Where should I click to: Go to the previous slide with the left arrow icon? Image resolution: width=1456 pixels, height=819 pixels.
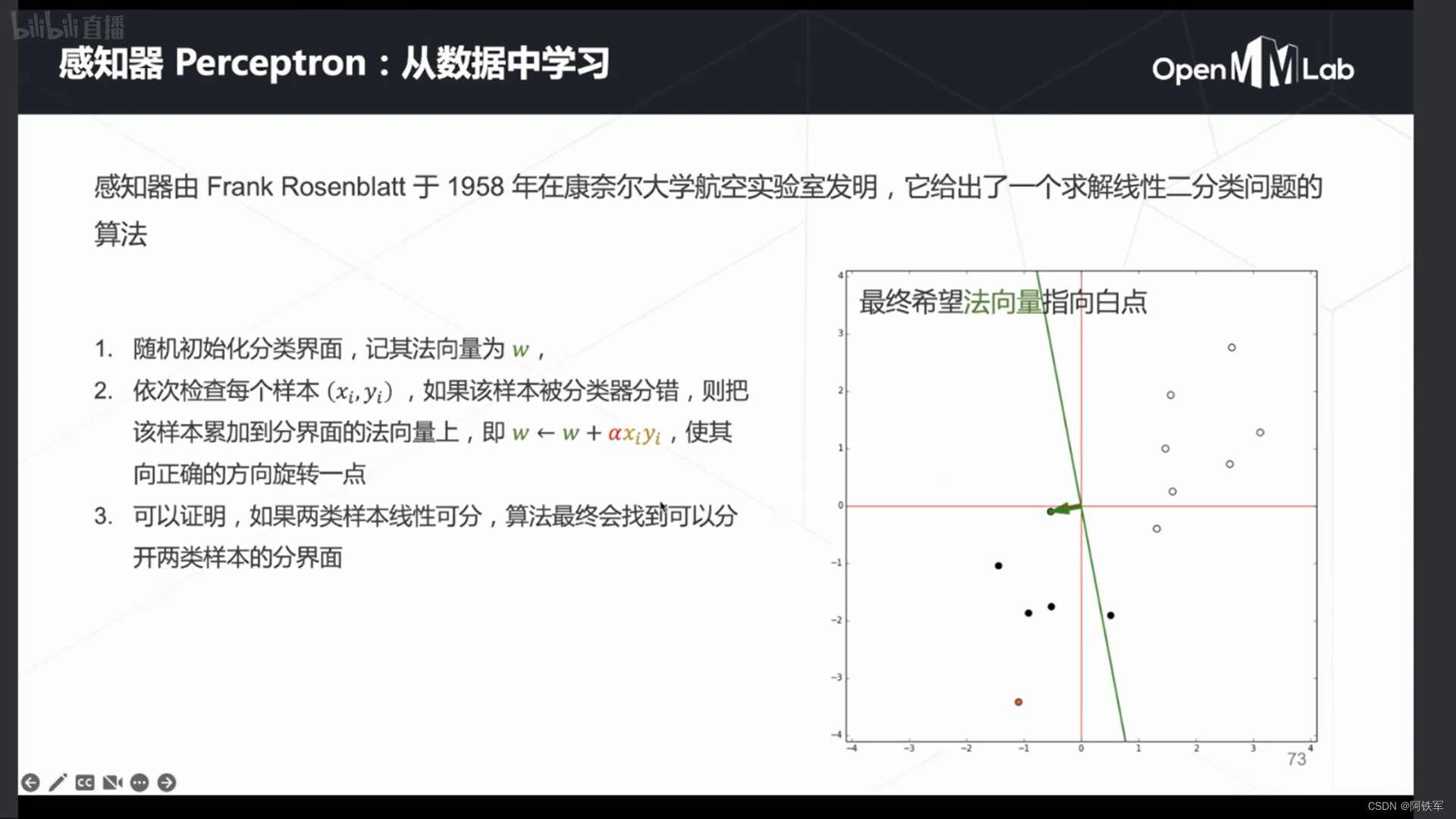pyautogui.click(x=30, y=783)
